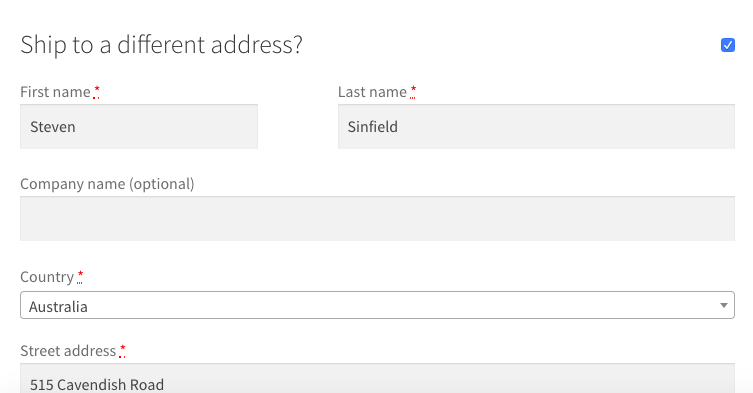Click the First name label text

pos(55,92)
